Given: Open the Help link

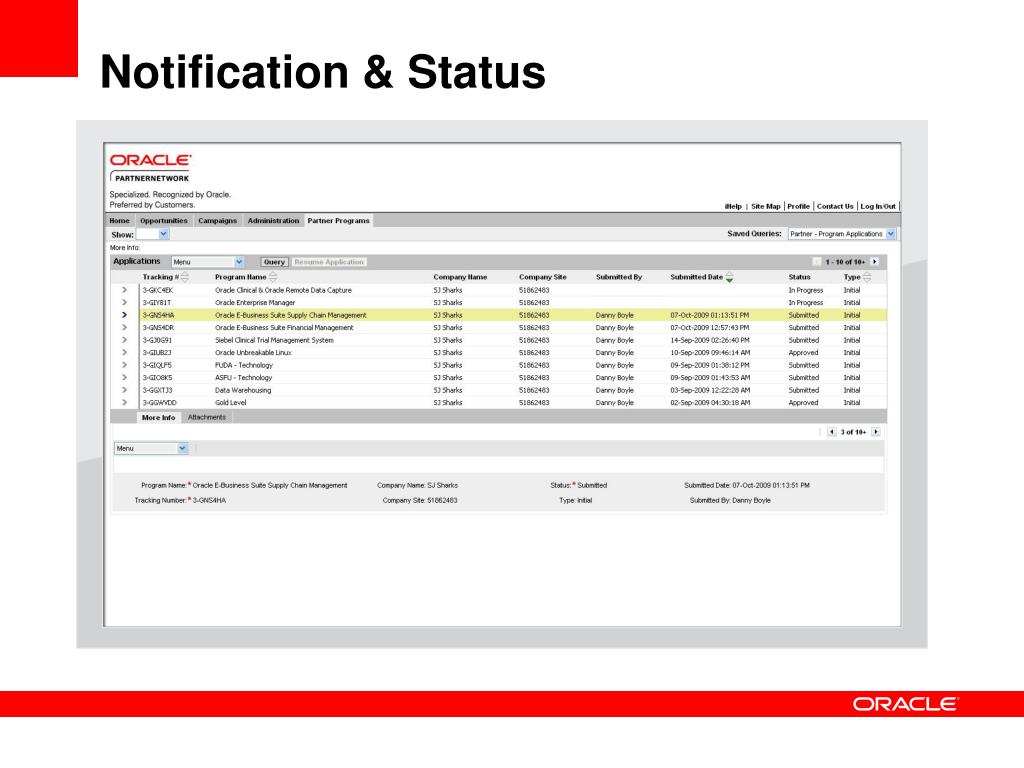Looking at the screenshot, I should tap(733, 206).
